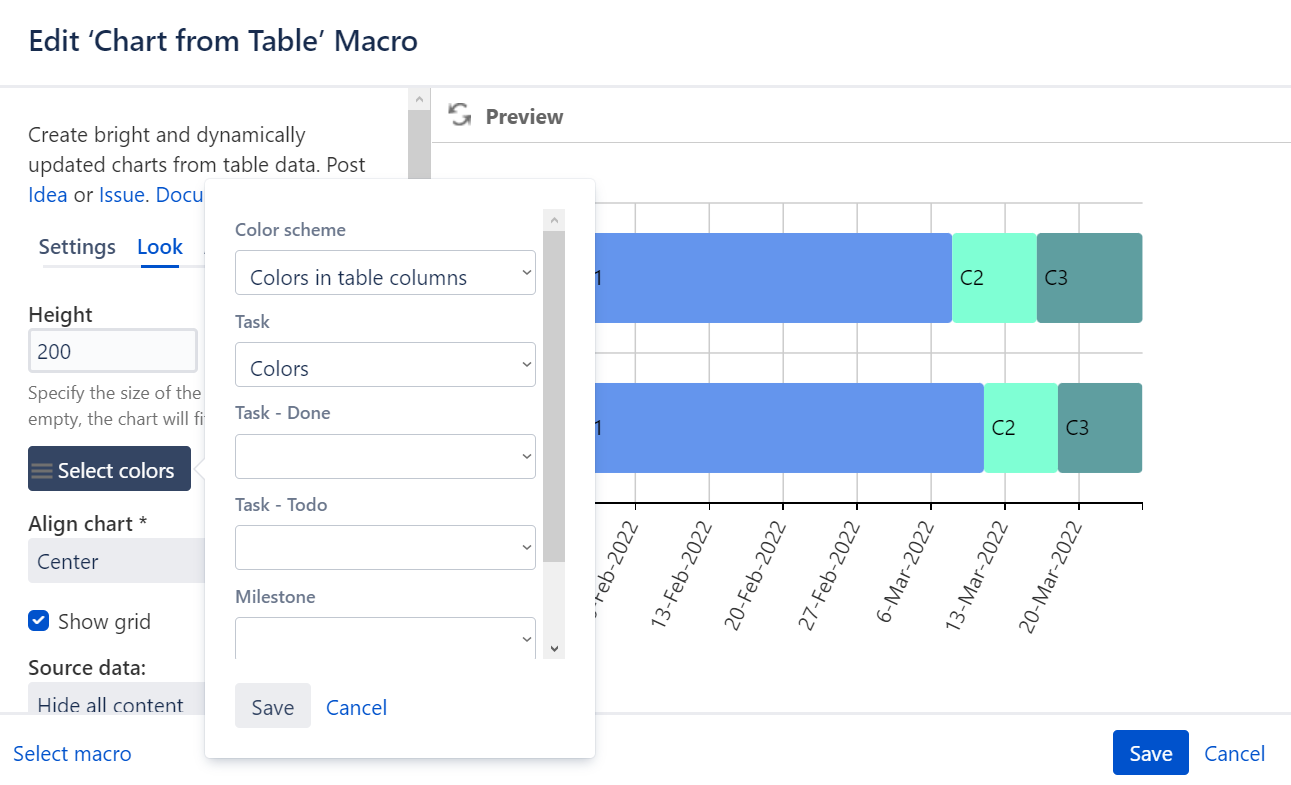
Task: Click the Select macro link
Action: (x=72, y=753)
